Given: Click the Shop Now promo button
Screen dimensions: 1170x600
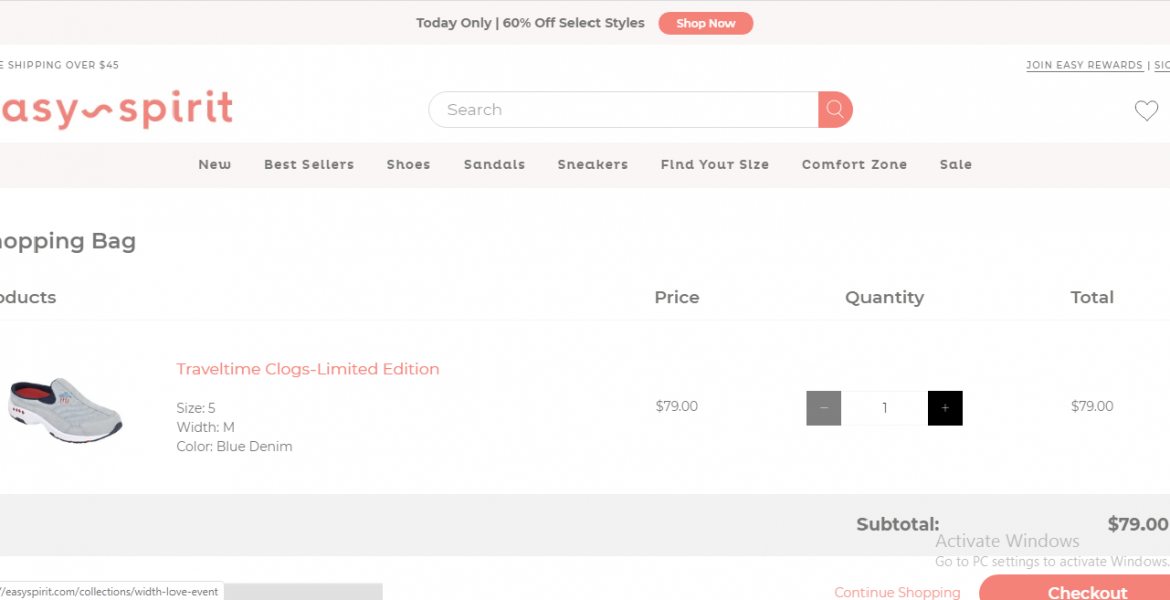Looking at the screenshot, I should pyautogui.click(x=705, y=23).
